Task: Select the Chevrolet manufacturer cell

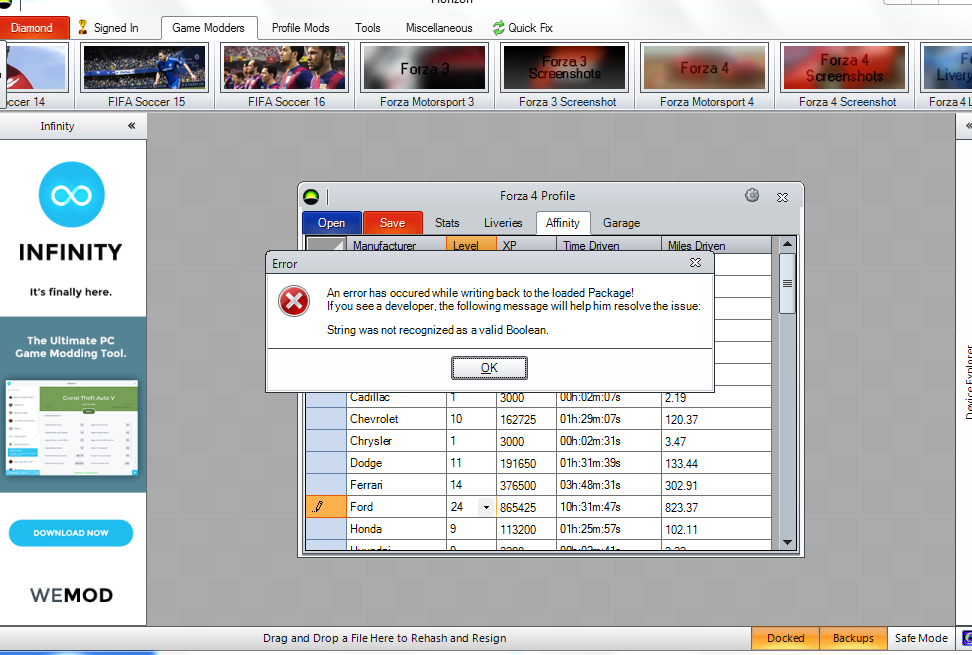Action: (x=396, y=419)
